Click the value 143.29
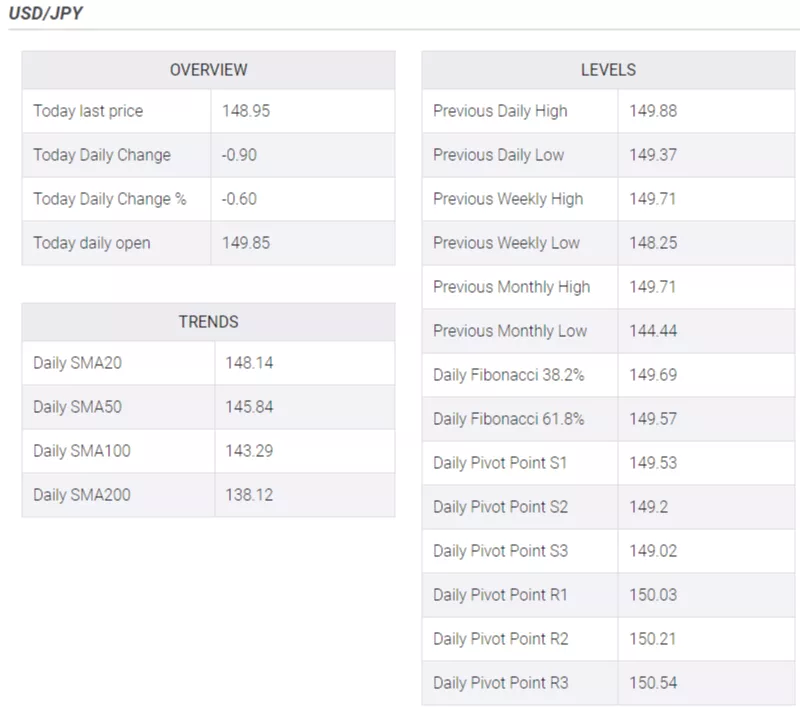This screenshot has width=800, height=712. click(249, 450)
